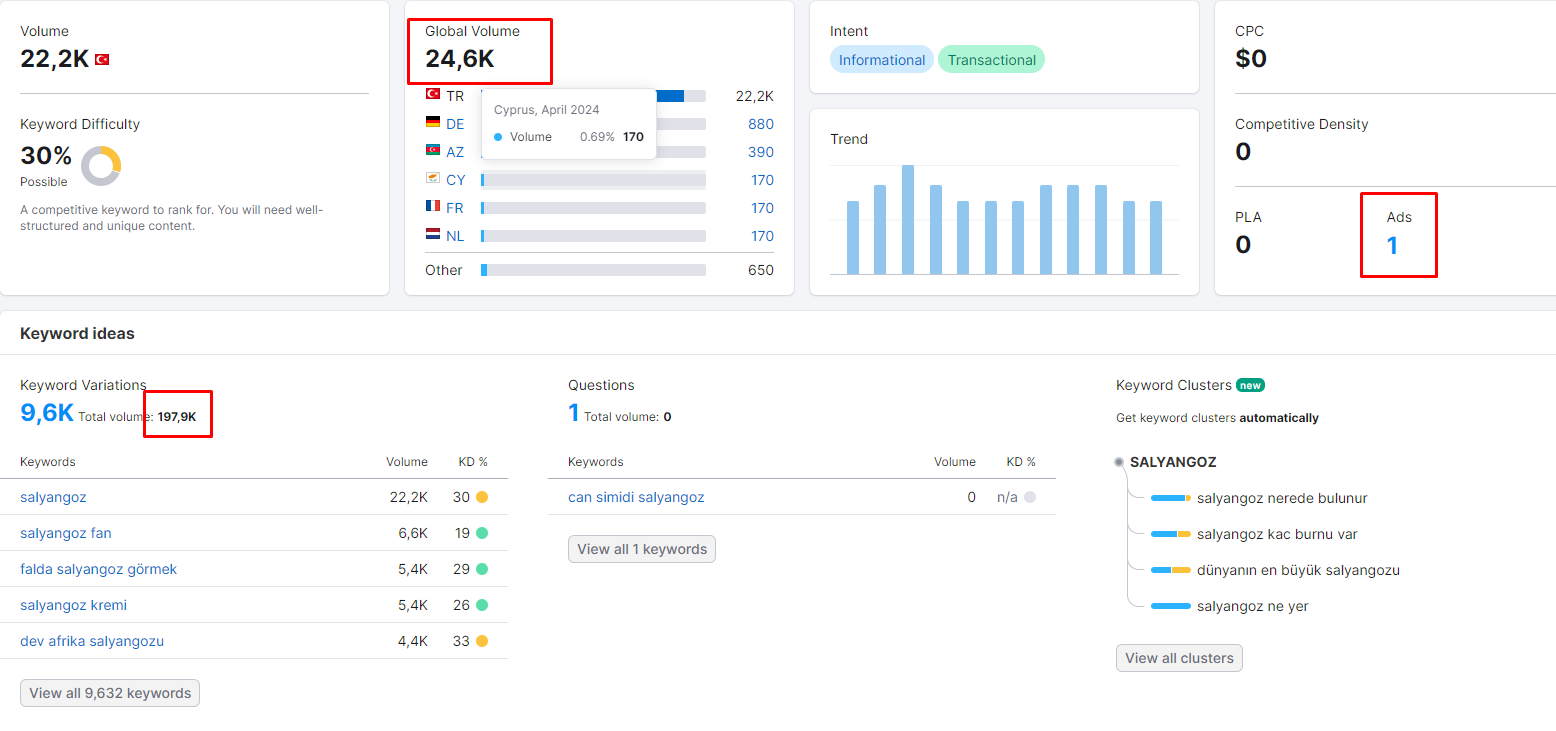Image resolution: width=1556 pixels, height=731 pixels.
Task: Open the dünyanın en büyük salyangozu cluster
Action: click(1298, 570)
